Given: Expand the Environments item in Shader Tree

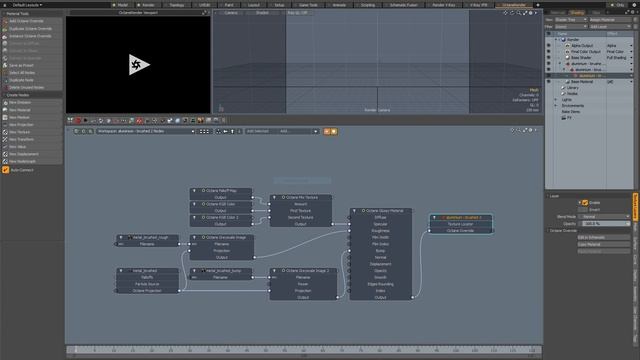Looking at the screenshot, I should [x=556, y=106].
